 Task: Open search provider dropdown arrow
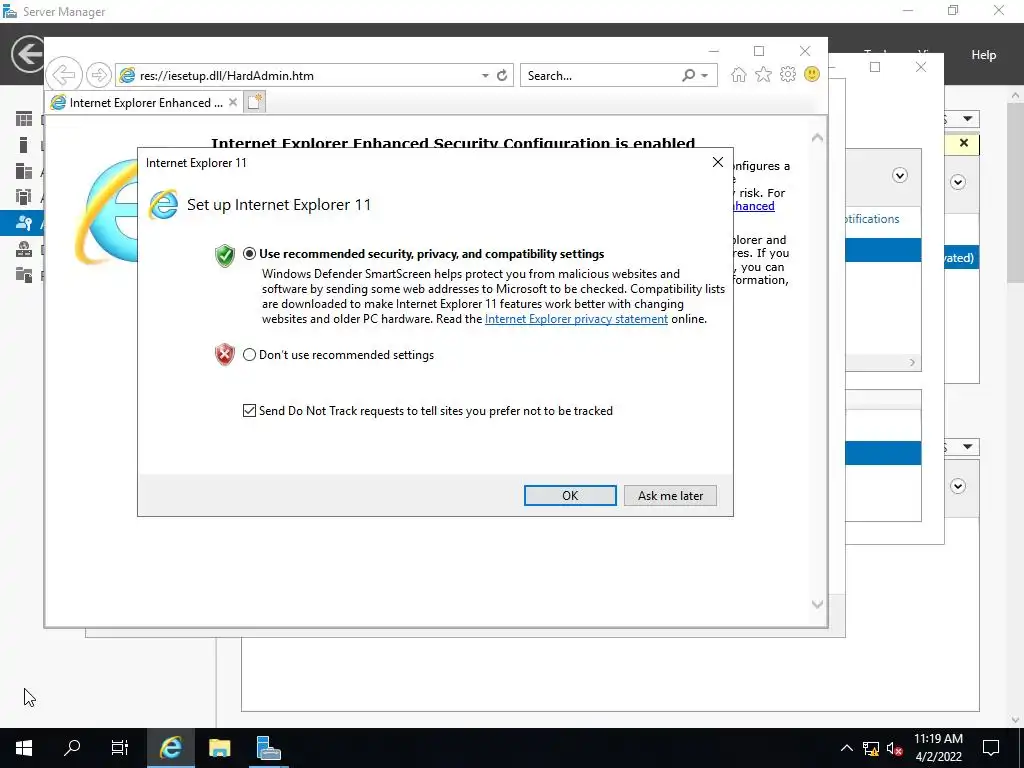[705, 76]
